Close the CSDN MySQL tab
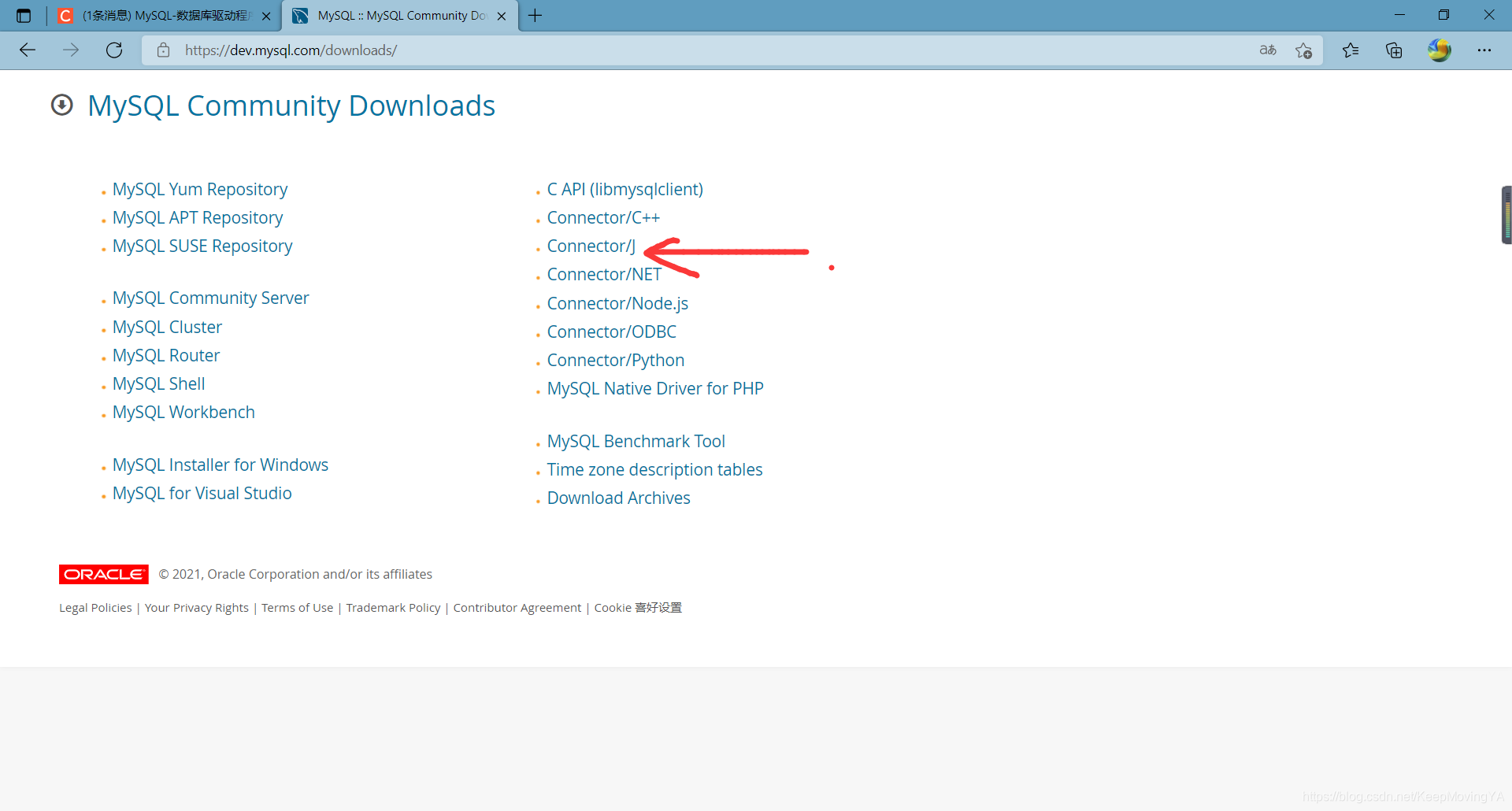 click(x=266, y=16)
